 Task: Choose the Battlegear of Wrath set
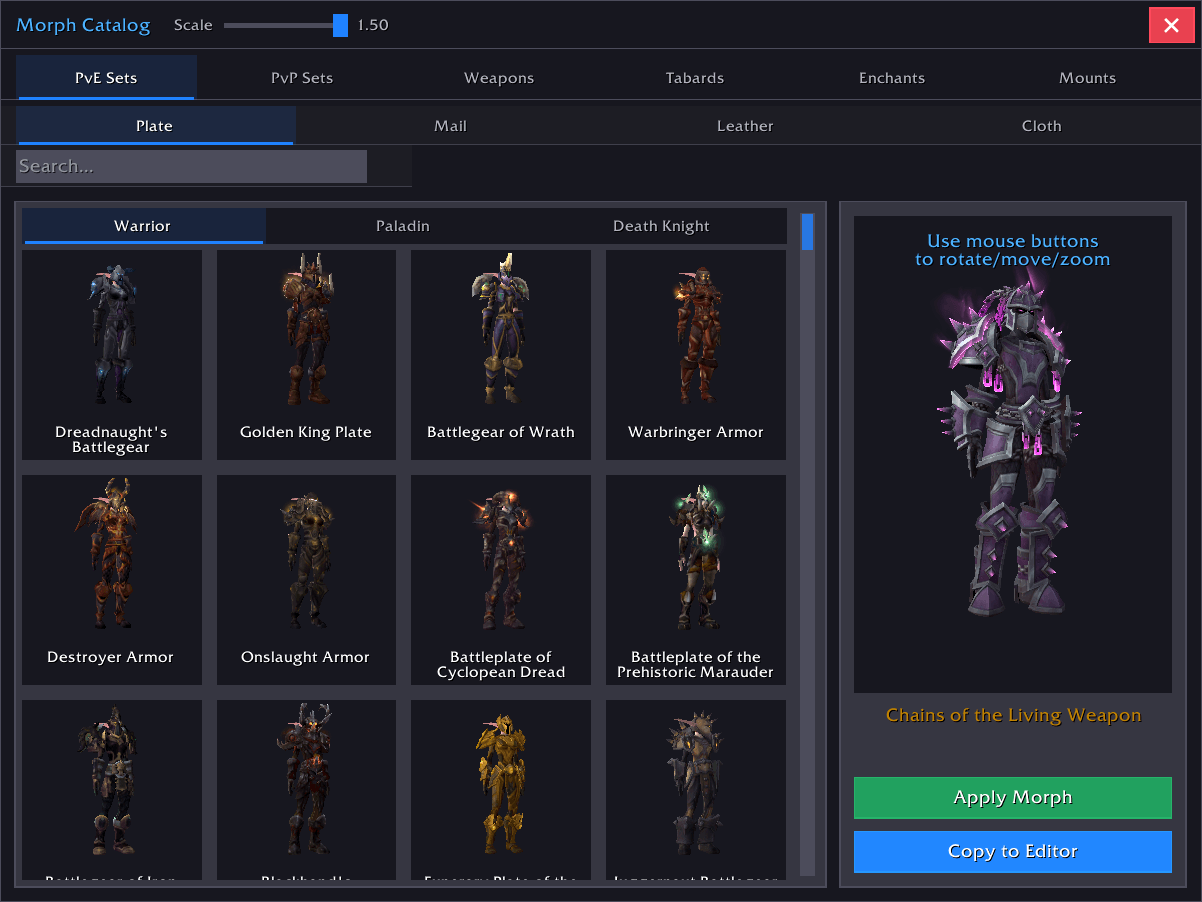point(501,354)
